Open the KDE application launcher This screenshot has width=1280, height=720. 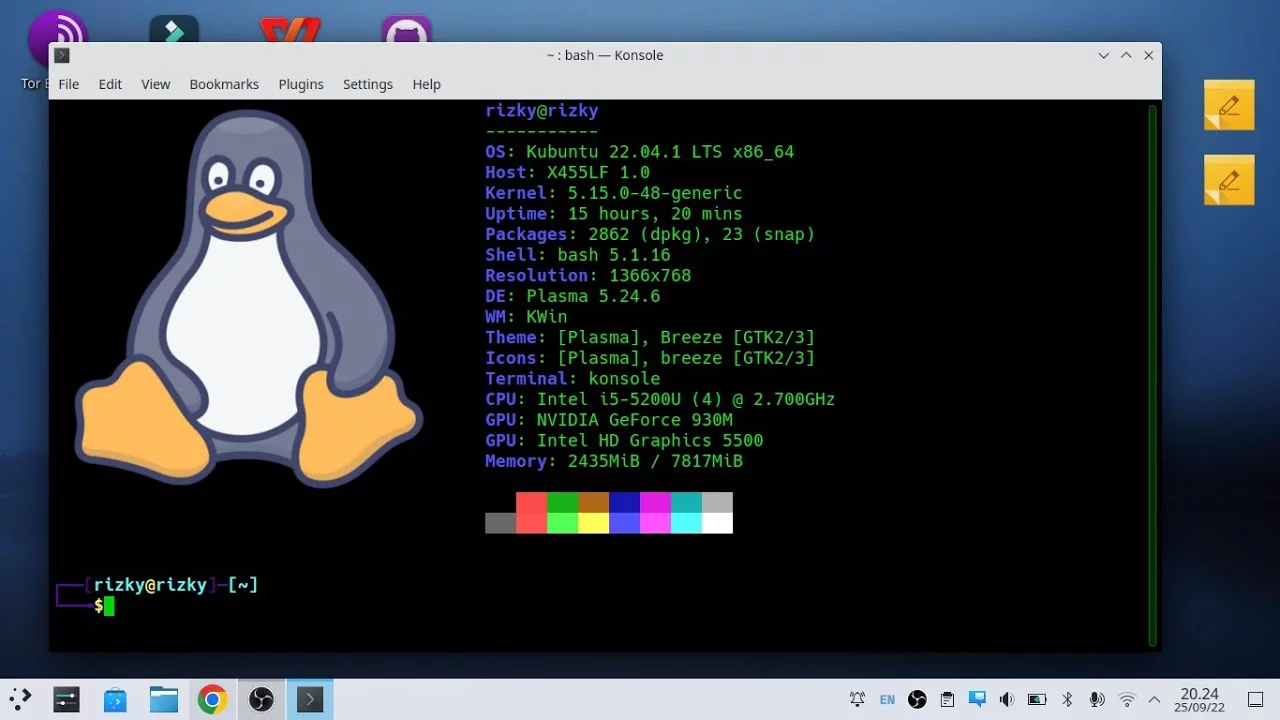click(20, 700)
